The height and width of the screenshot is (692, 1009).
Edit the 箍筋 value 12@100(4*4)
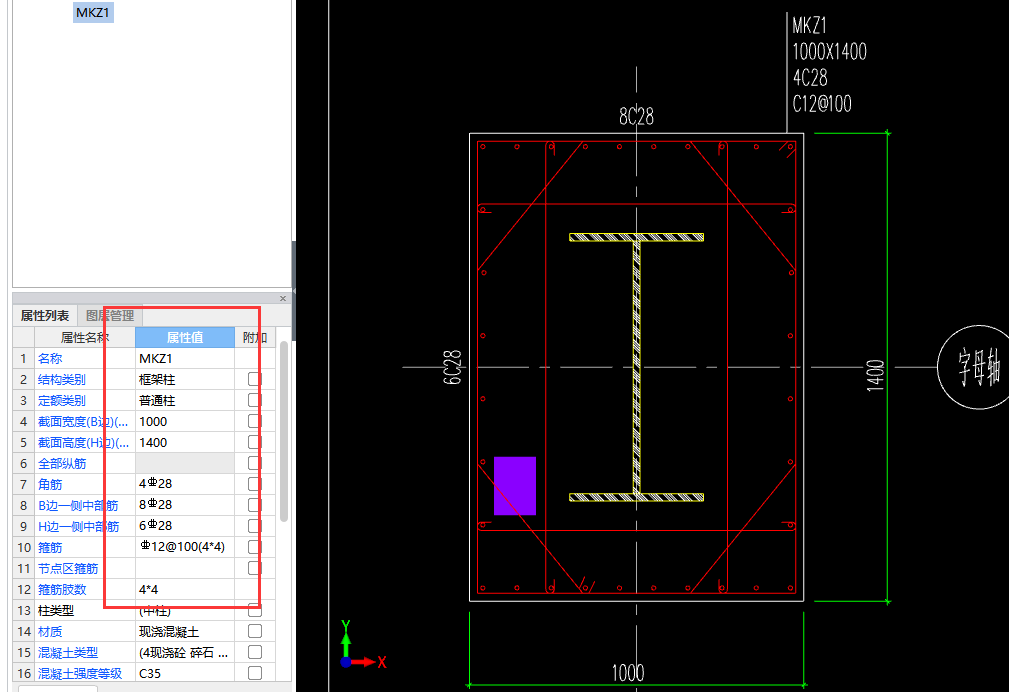coord(185,547)
